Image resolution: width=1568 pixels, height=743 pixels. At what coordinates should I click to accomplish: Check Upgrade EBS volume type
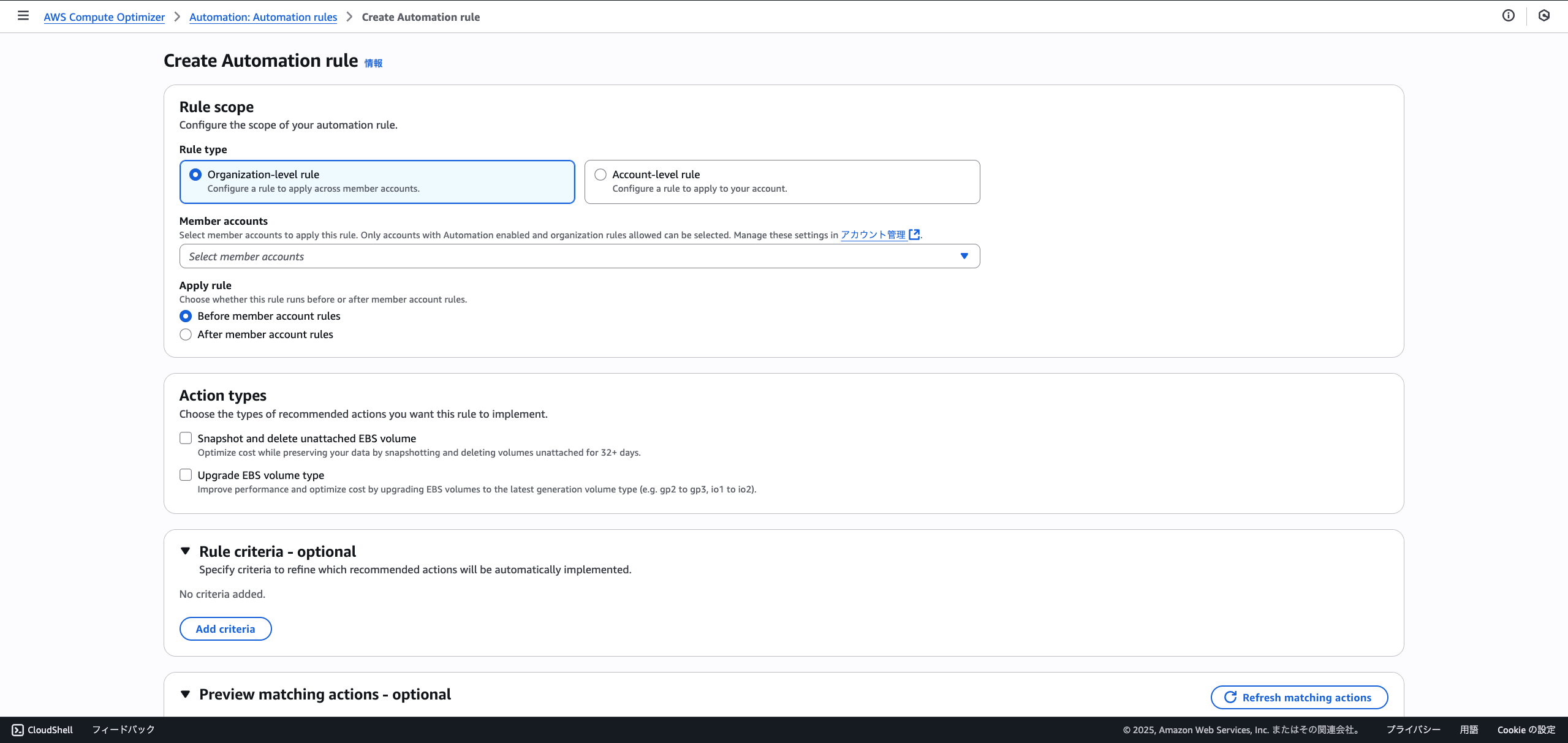click(186, 475)
